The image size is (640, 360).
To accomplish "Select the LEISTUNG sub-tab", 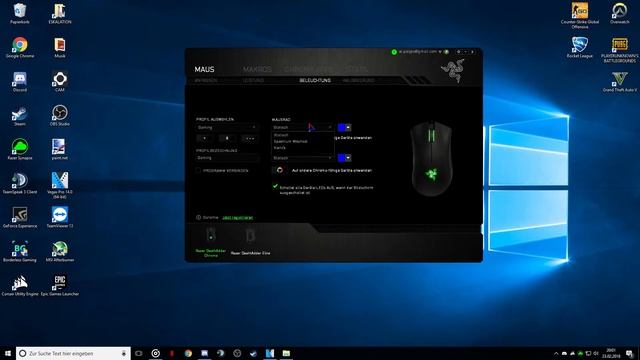I will tap(253, 80).
